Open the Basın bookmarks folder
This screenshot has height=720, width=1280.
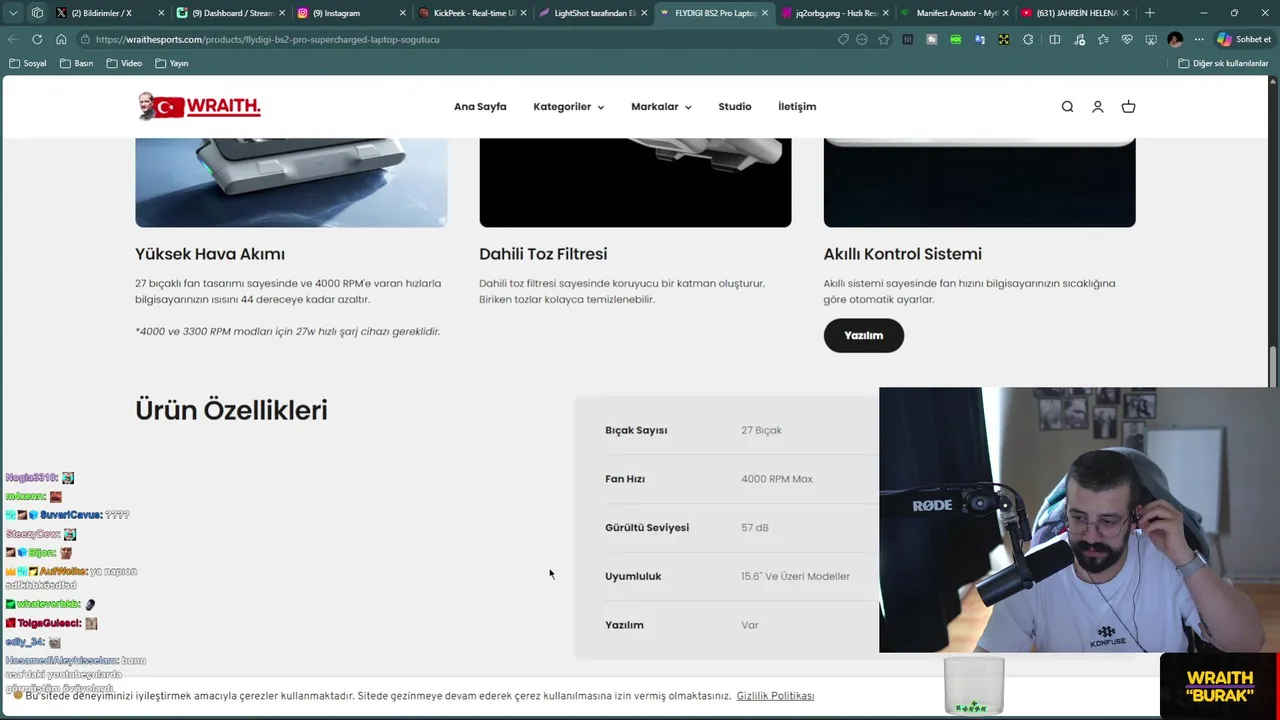click(x=77, y=63)
